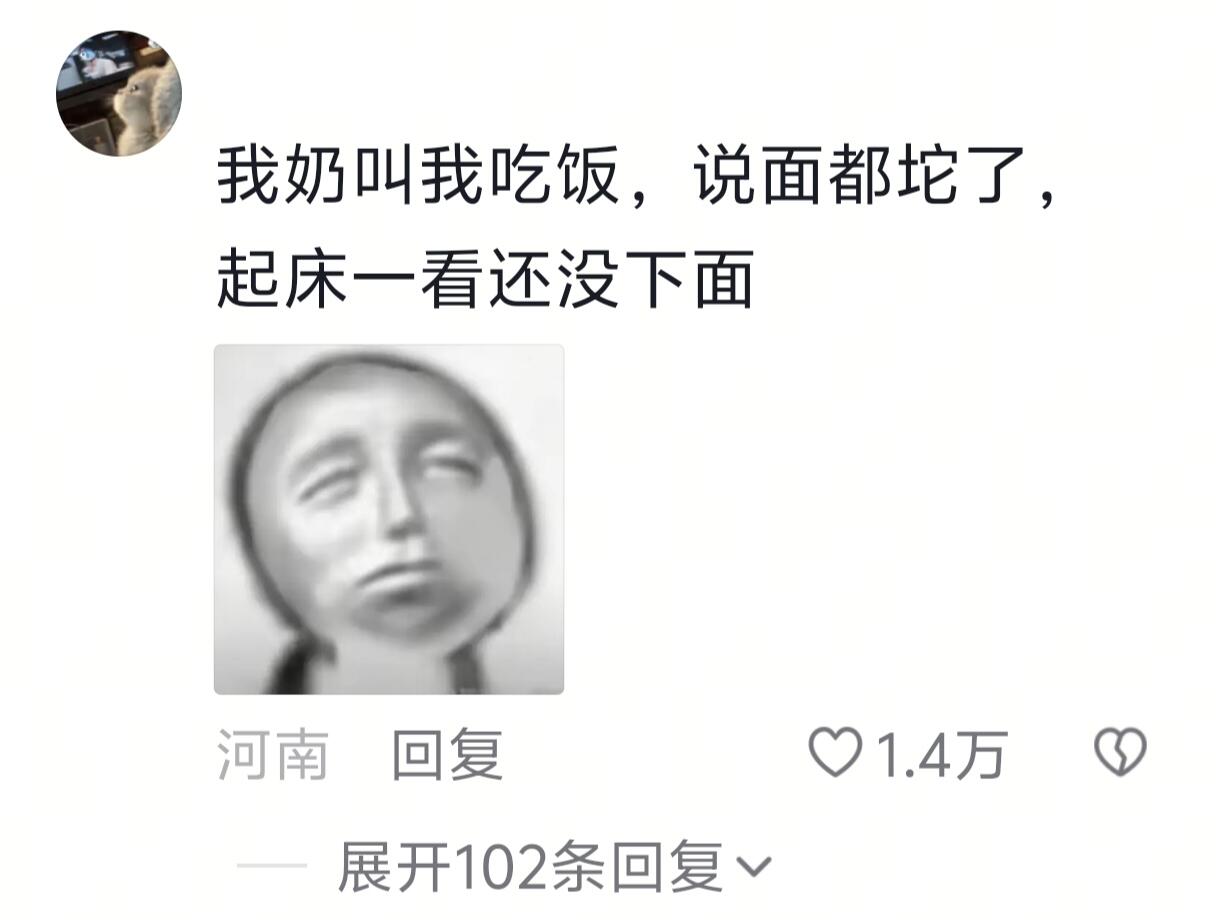
Task: Tap the short dash before 展开102条回复
Action: 271,868
